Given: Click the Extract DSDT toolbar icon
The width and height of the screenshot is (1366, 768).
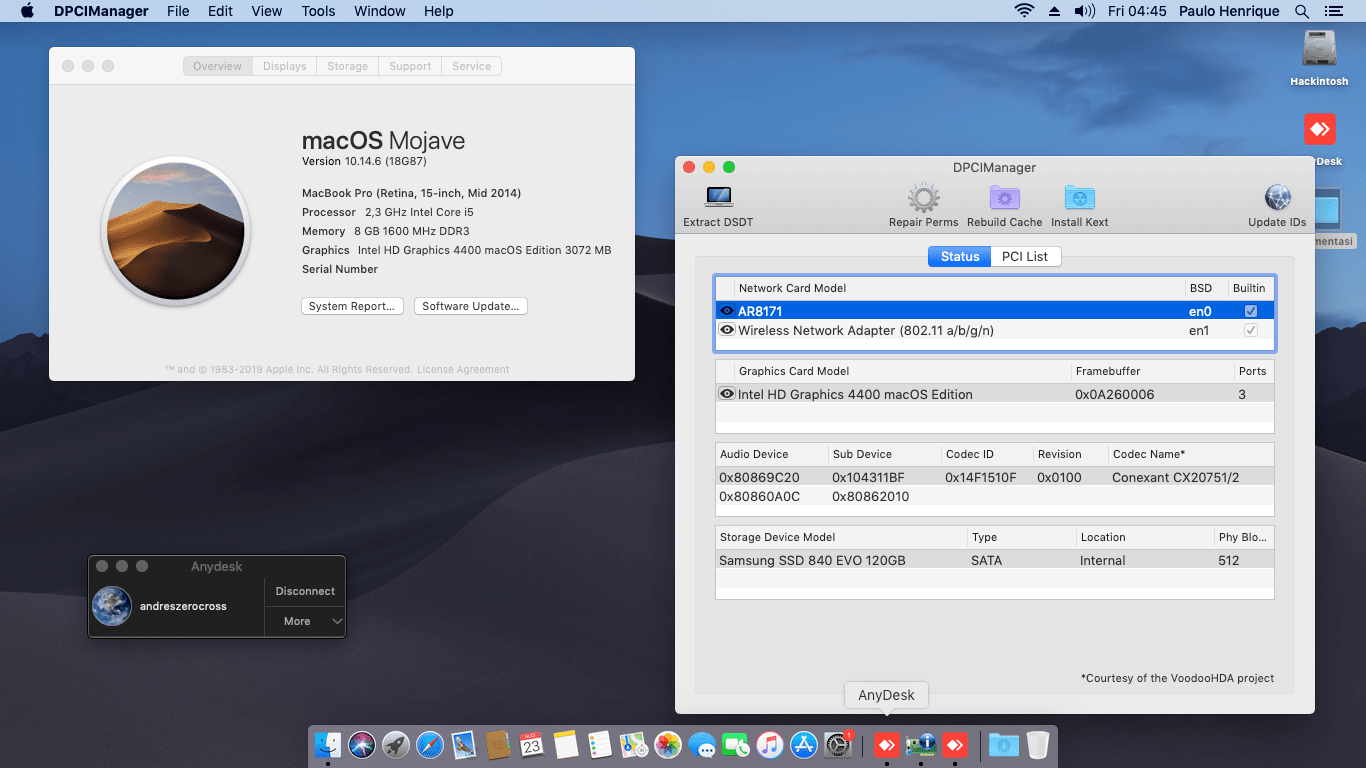Looking at the screenshot, I should 718,197.
